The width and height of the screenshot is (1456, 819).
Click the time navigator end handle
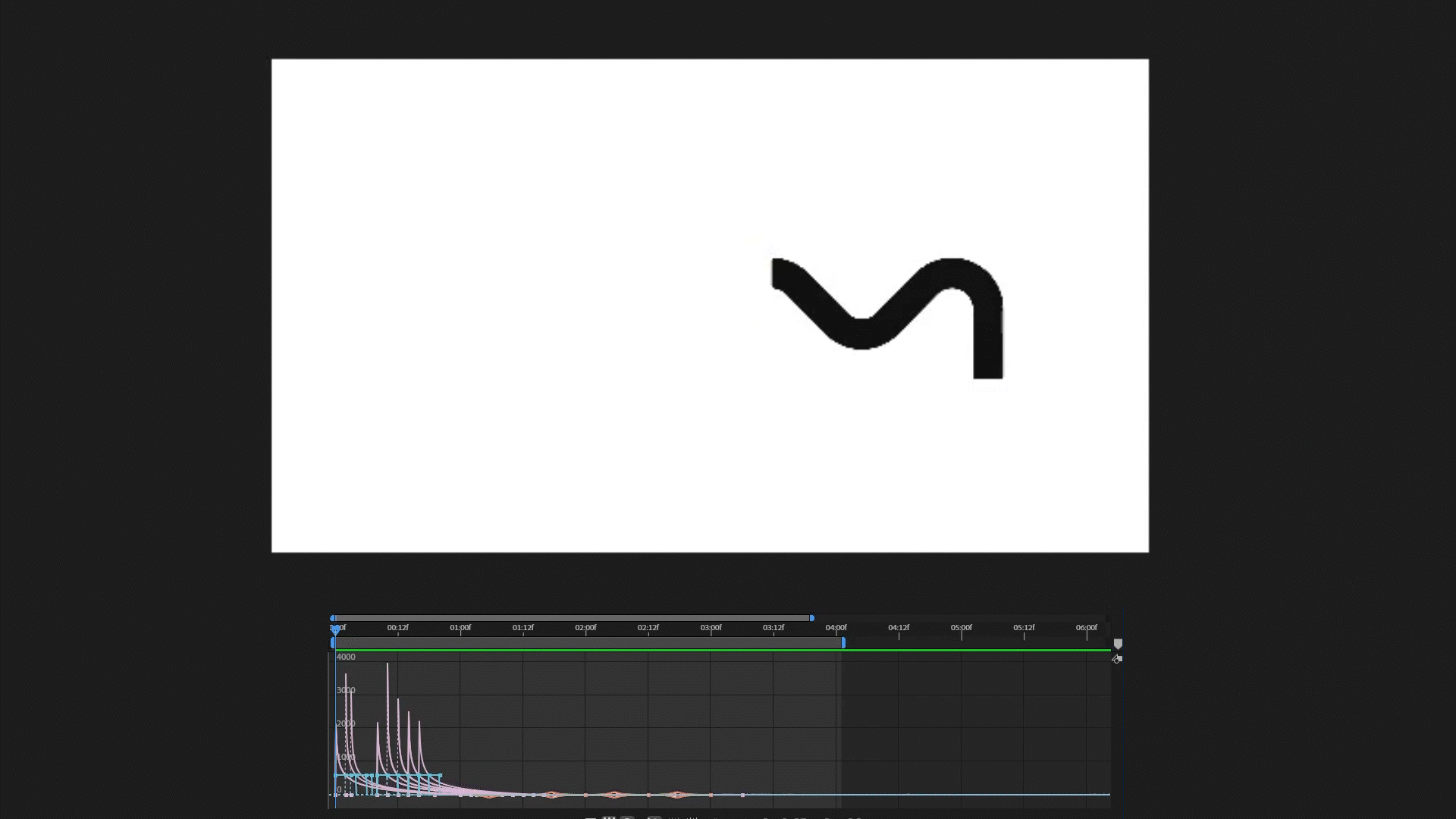pyautogui.click(x=812, y=618)
